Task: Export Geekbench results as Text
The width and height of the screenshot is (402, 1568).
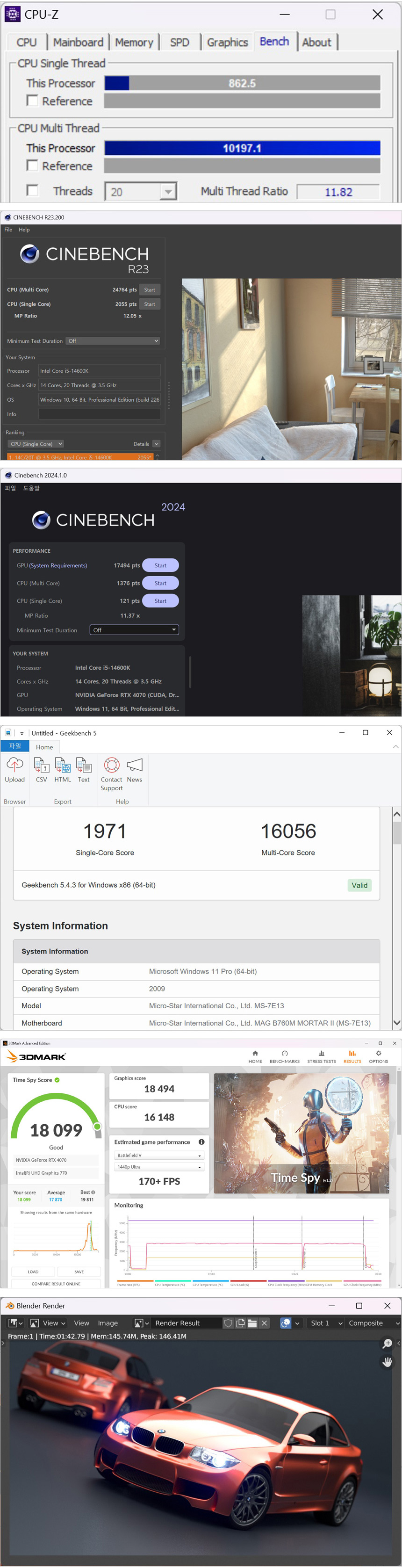Action: 83,769
